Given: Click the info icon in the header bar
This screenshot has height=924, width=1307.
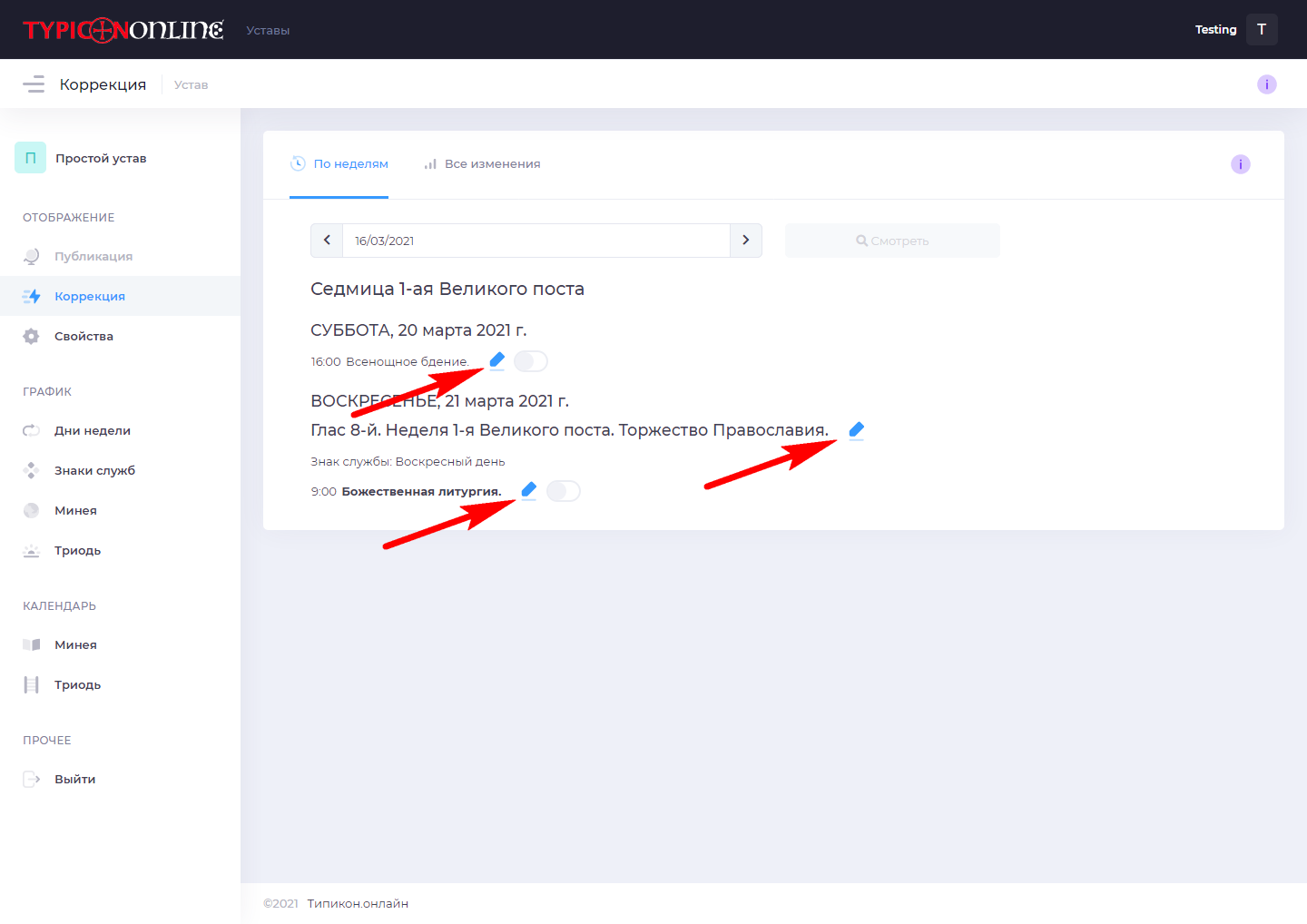Looking at the screenshot, I should 1267,84.
